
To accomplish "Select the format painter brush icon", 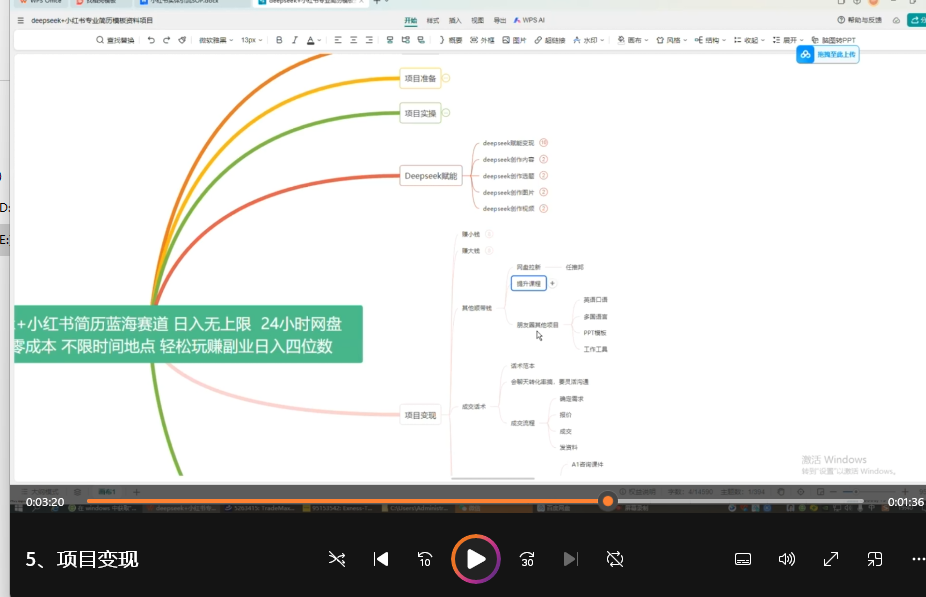I will [x=182, y=40].
